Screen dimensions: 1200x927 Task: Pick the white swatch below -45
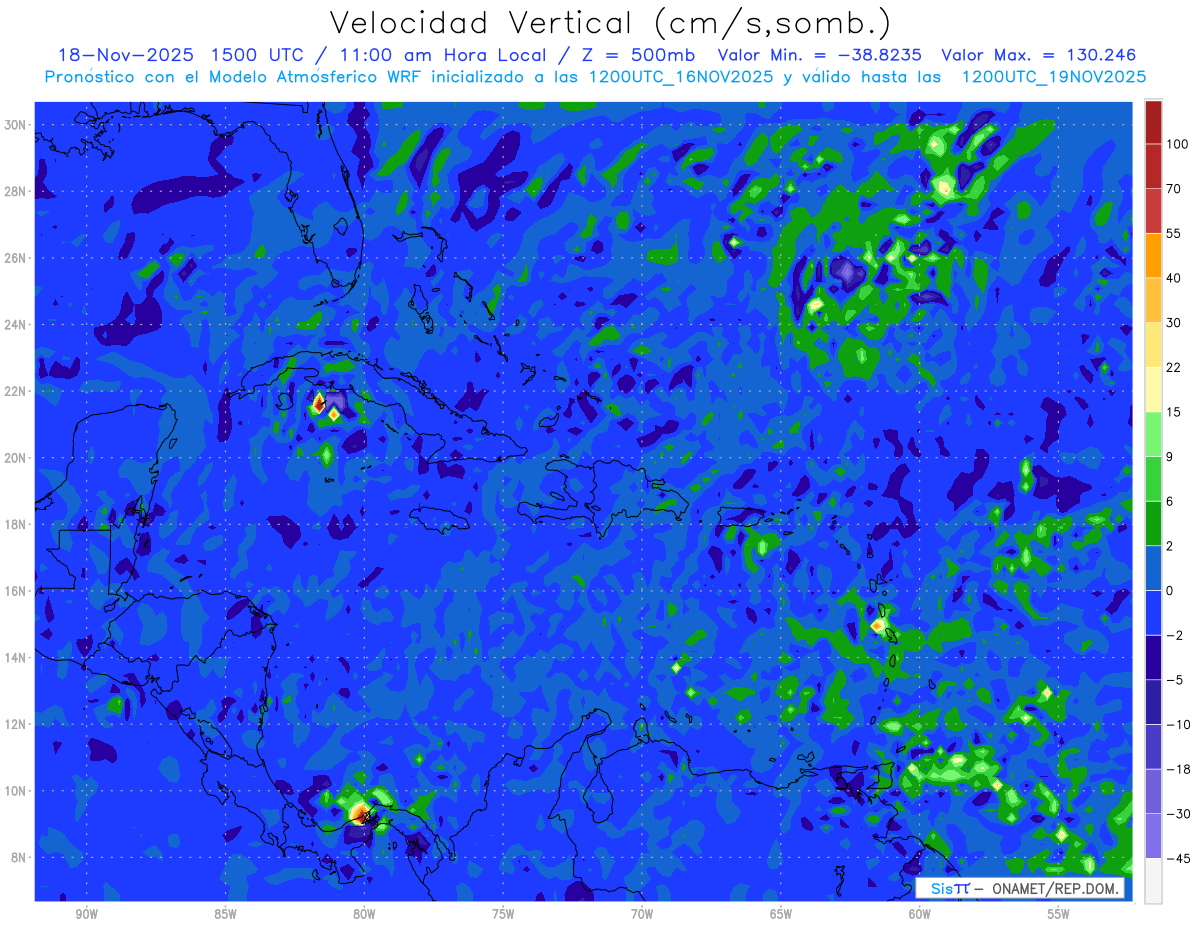[1153, 880]
